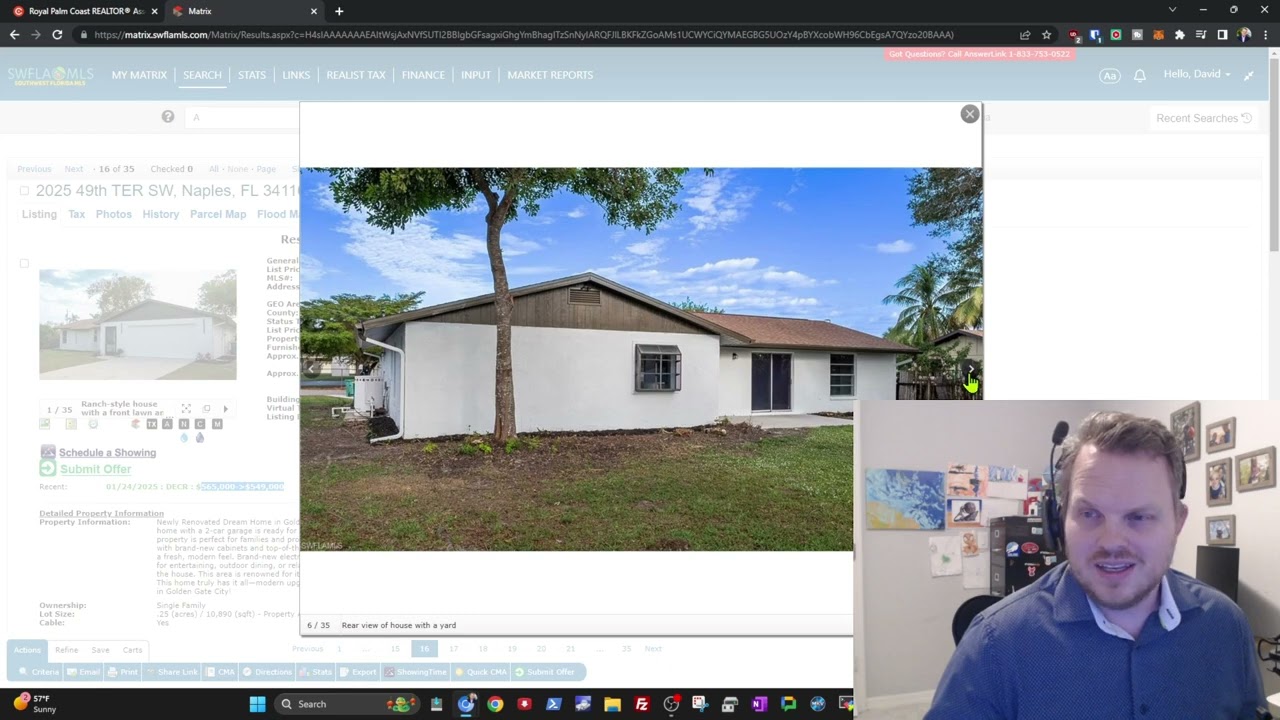Screen dimensions: 1280x720
Task: Click the Schedule a Showing link
Action: click(107, 452)
